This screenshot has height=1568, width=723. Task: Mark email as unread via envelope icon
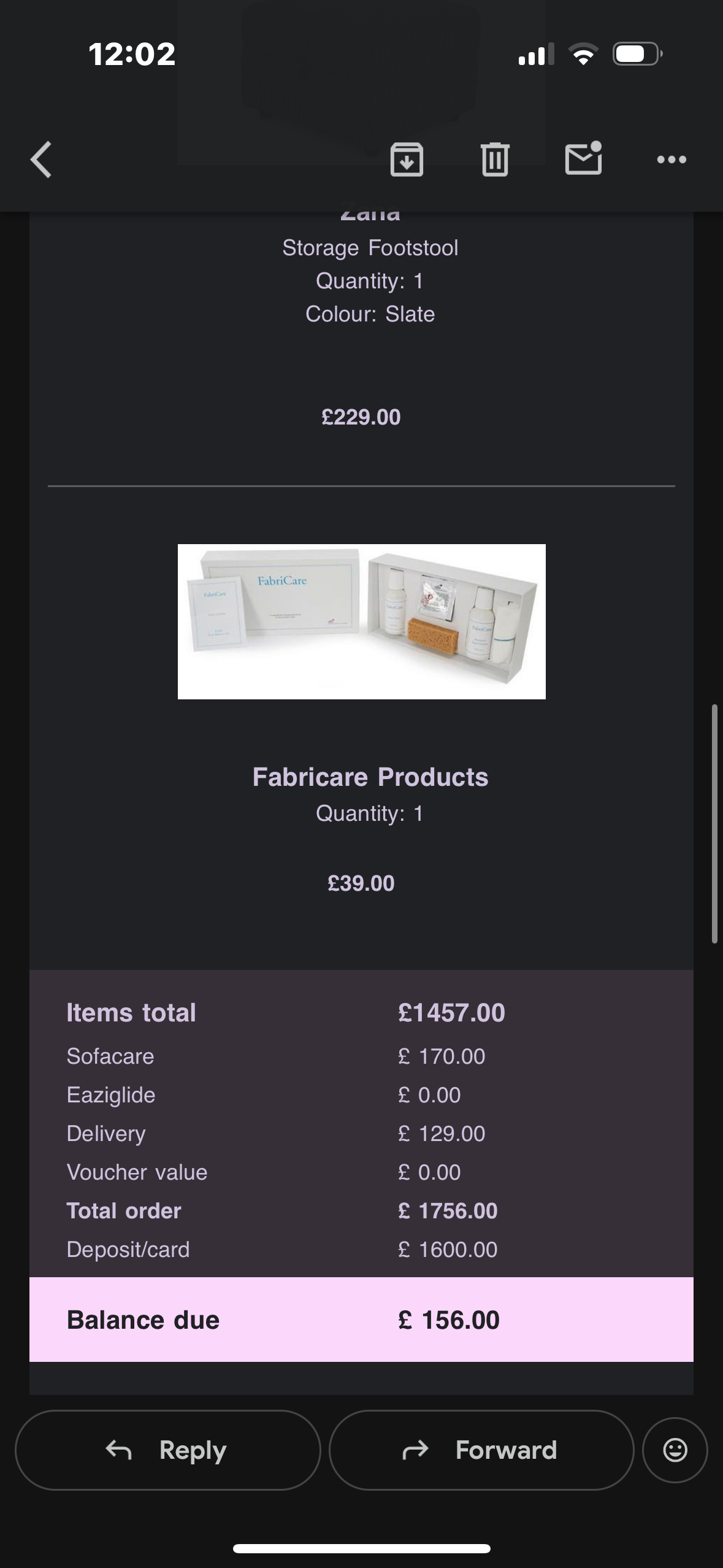tap(583, 159)
